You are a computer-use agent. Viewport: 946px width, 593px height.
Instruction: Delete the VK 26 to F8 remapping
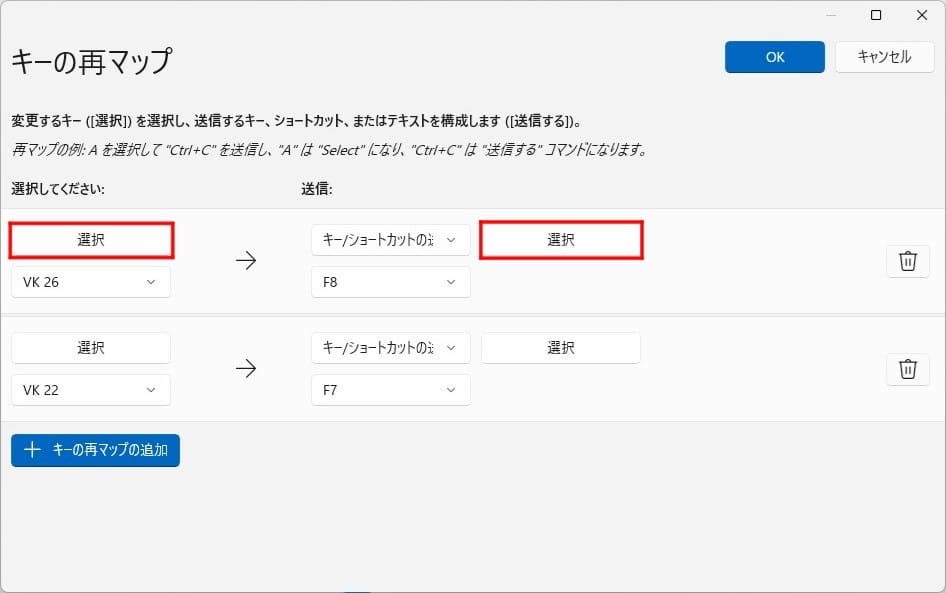coord(908,261)
